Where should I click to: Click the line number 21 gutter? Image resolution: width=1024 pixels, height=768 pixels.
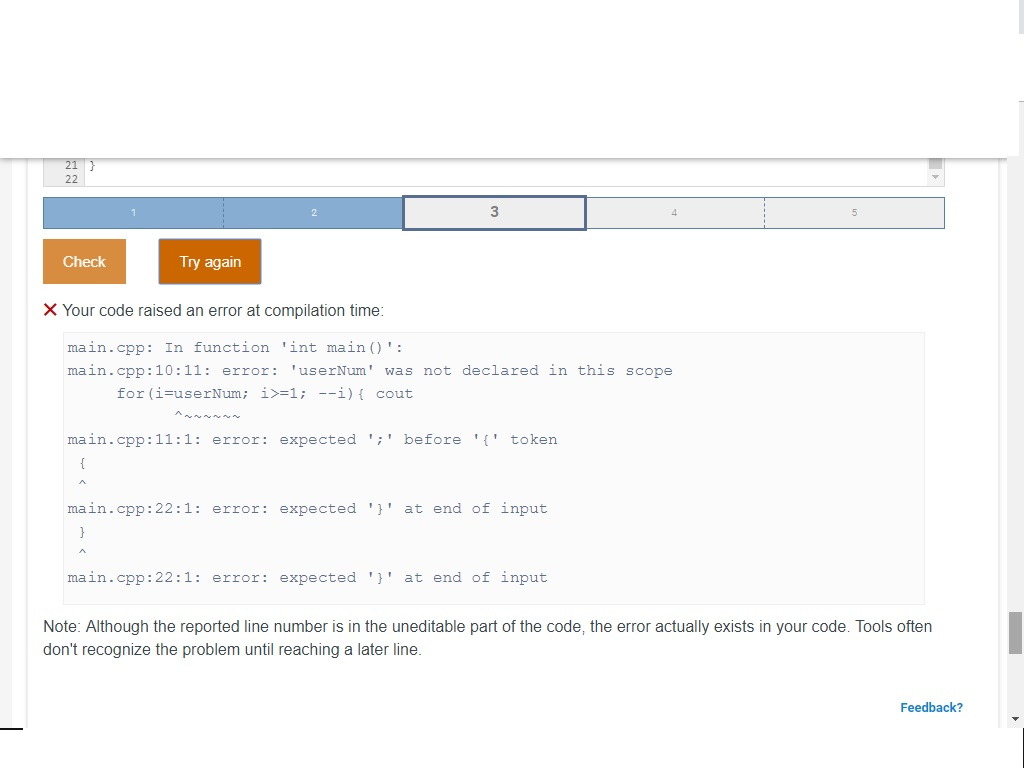tap(71, 165)
